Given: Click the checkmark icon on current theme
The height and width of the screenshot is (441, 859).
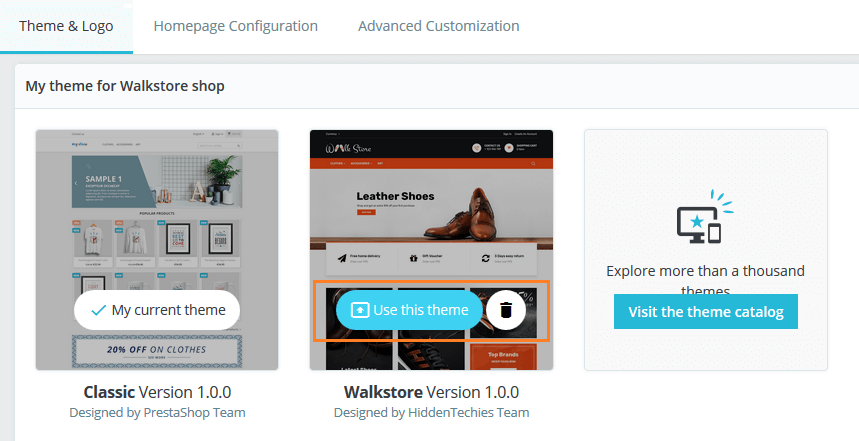Looking at the screenshot, I should pyautogui.click(x=99, y=311).
